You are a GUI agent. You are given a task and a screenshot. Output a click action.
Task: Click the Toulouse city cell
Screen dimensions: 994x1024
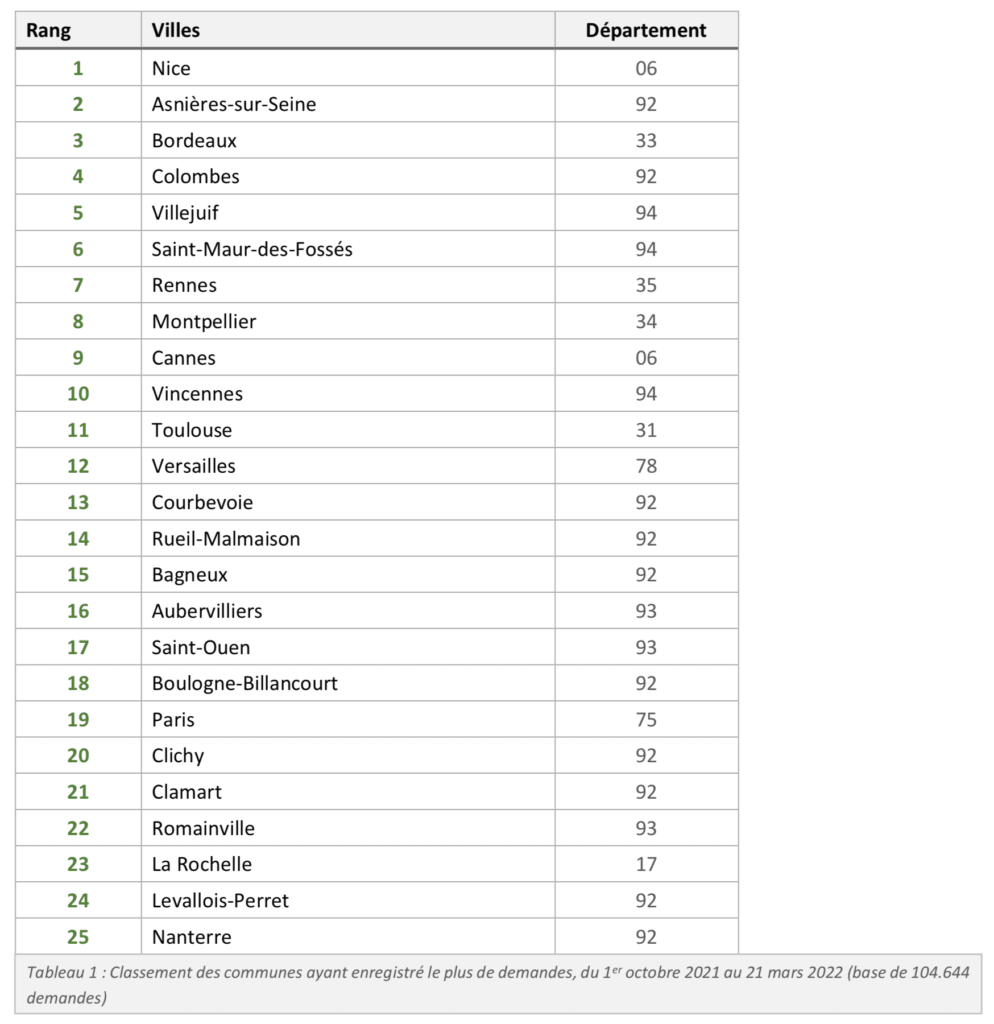pos(192,430)
